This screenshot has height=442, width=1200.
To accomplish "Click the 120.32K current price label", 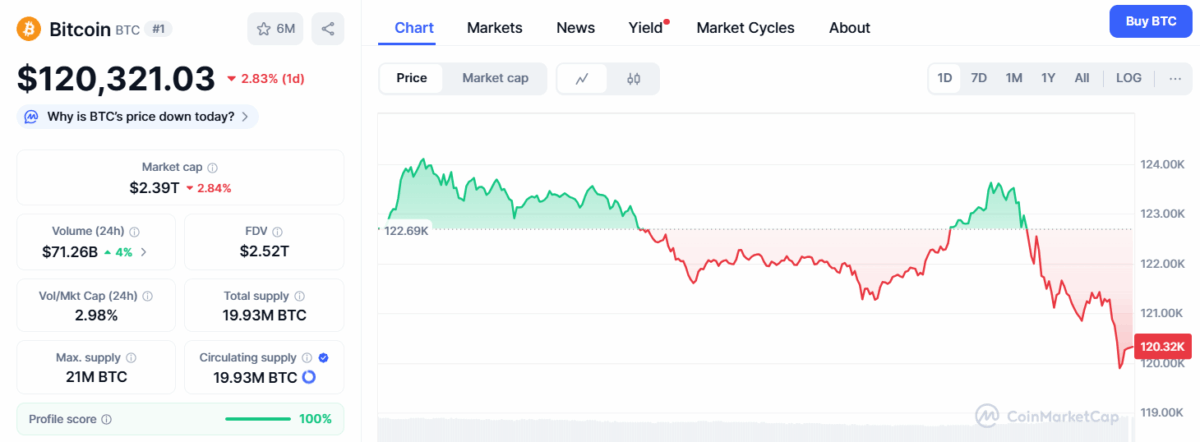I will click(1164, 347).
